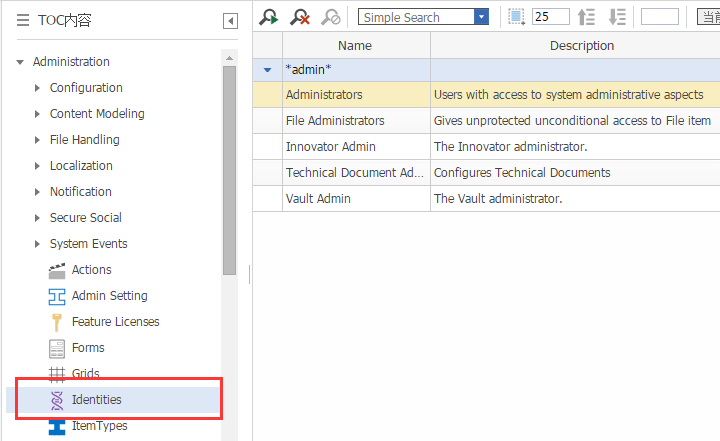Click the TOC panel vertical scrollbar
Viewport: 720px width, 441px height.
[x=229, y=170]
